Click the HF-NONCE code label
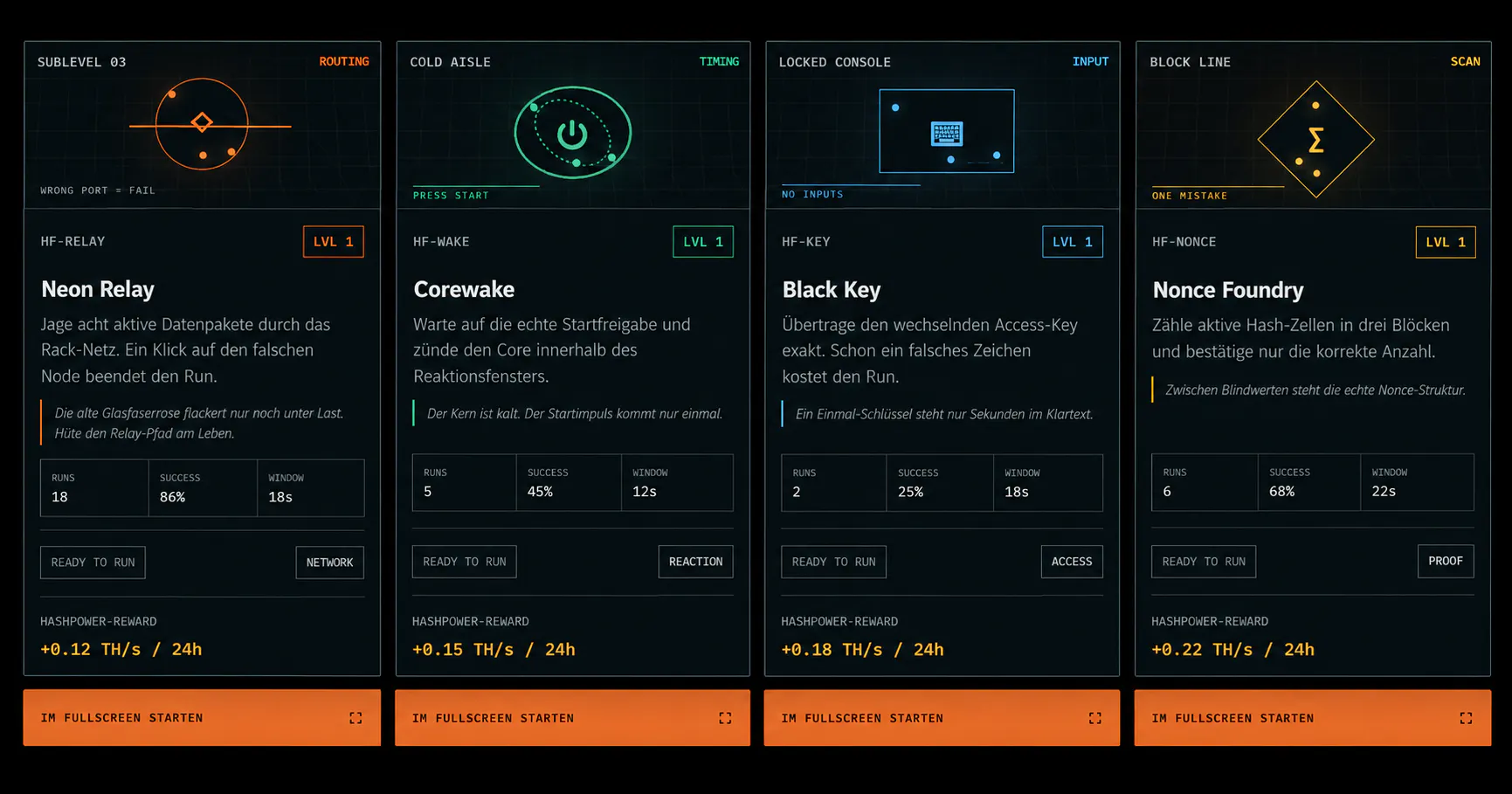The height and width of the screenshot is (794, 1512). click(1184, 242)
